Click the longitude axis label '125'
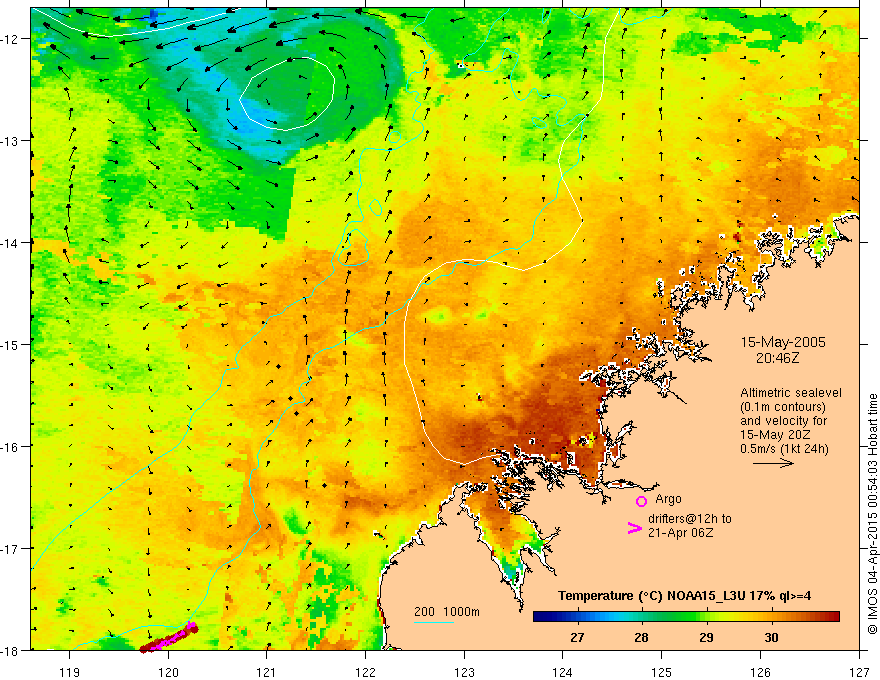The height and width of the screenshot is (680, 880). coord(662,672)
